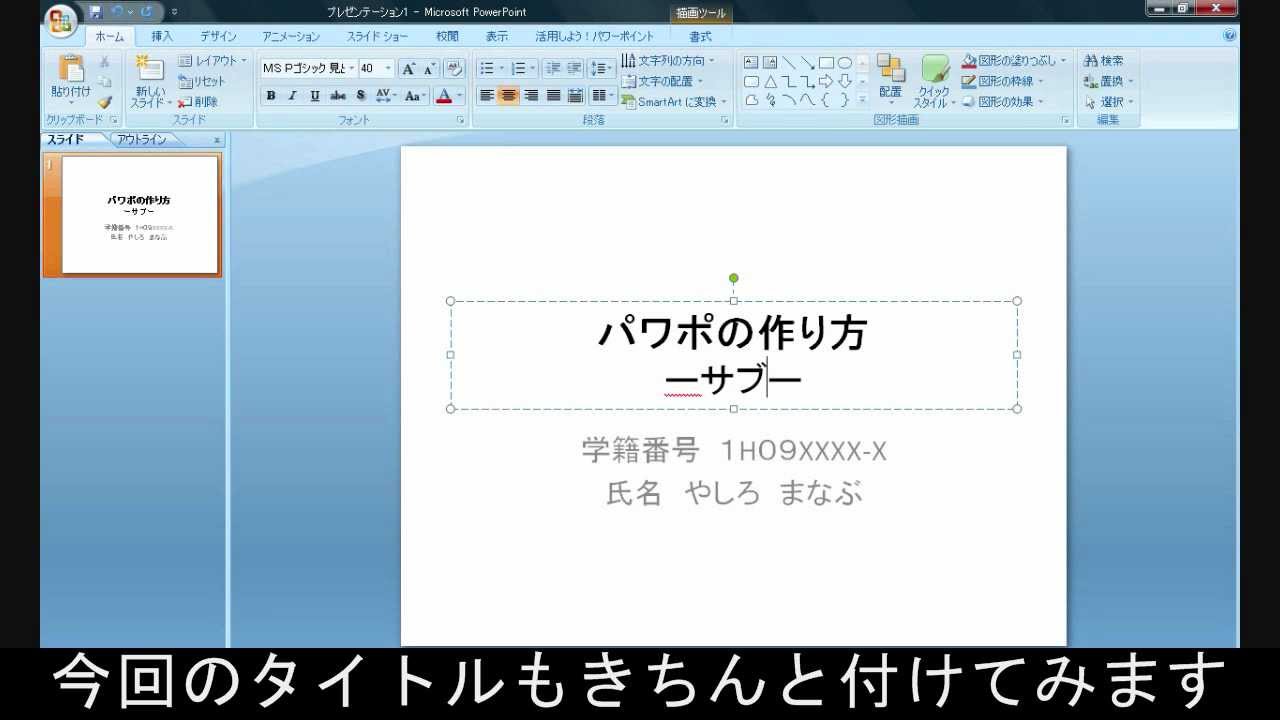1280x720 pixels.
Task: Click the Reset (リセット) button
Action: point(202,82)
